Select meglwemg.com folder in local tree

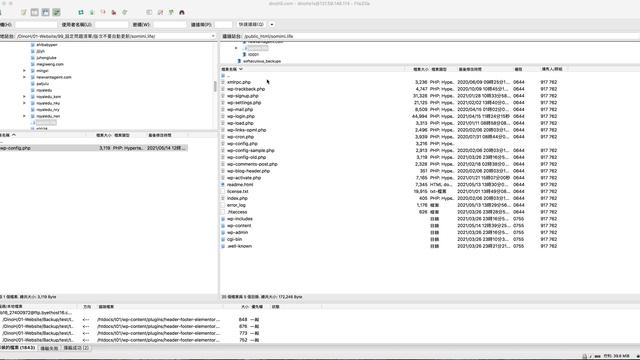coord(50,64)
